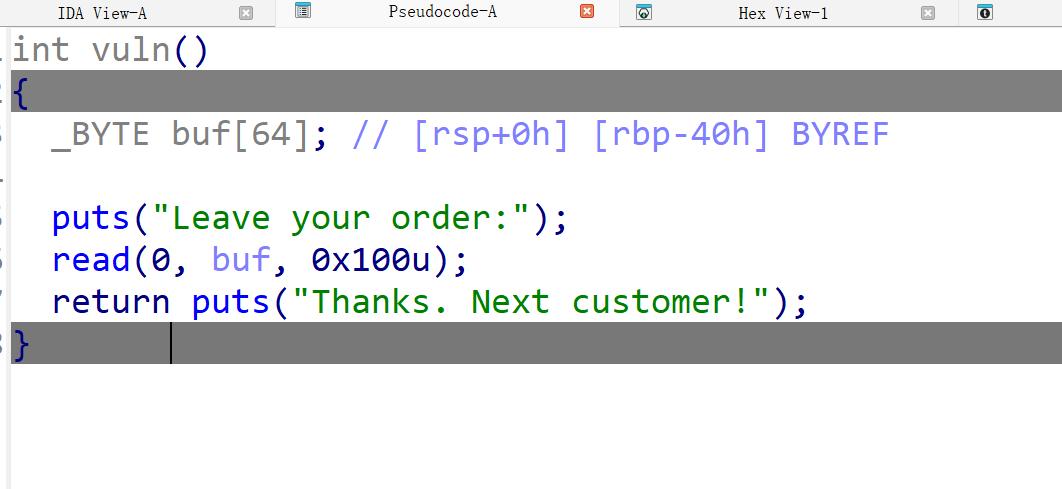Click the [rbp-40h] BYREF comment

[x=740, y=134]
